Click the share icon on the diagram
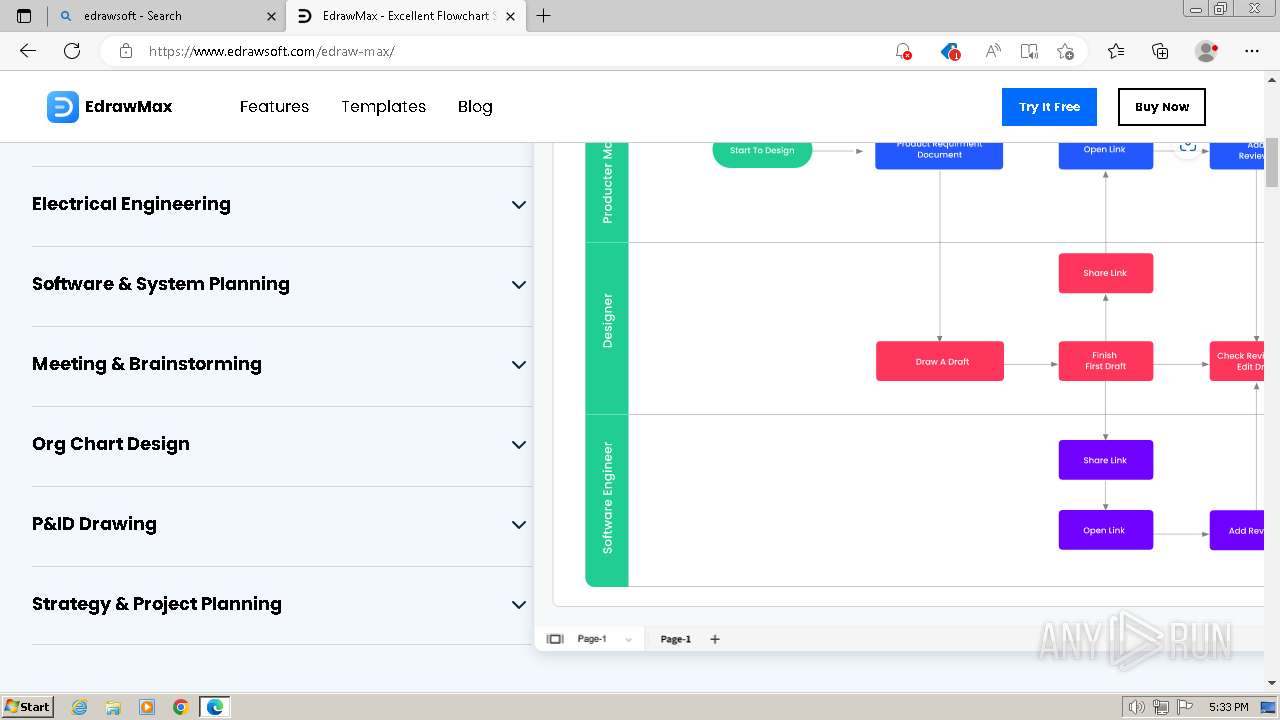The height and width of the screenshot is (720, 1280). (x=1187, y=147)
